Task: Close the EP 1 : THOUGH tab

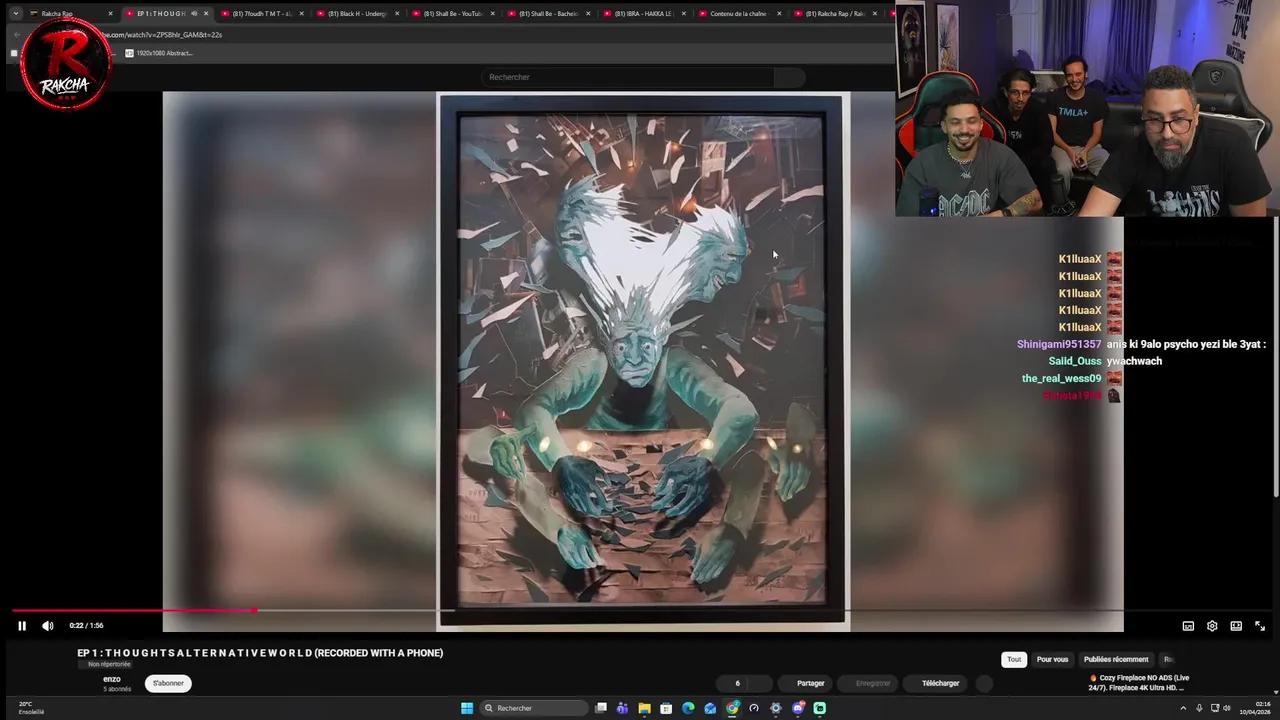Action: (206, 14)
